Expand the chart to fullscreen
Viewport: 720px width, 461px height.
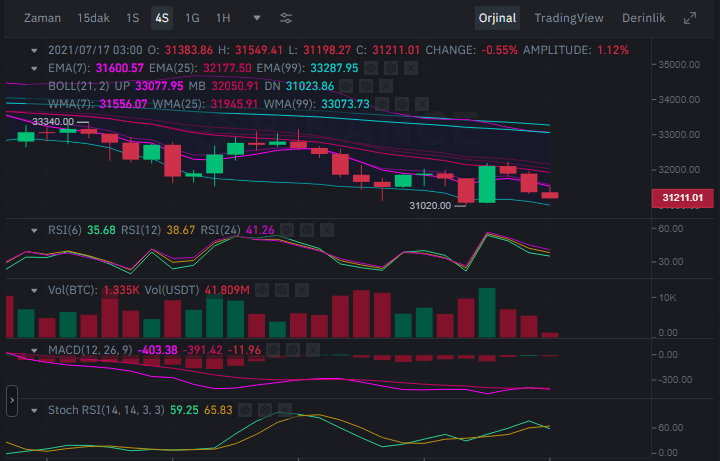coord(690,18)
